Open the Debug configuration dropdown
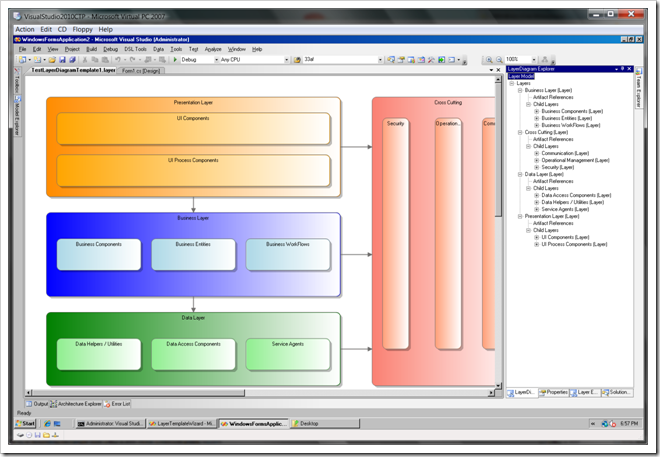 click(214, 60)
